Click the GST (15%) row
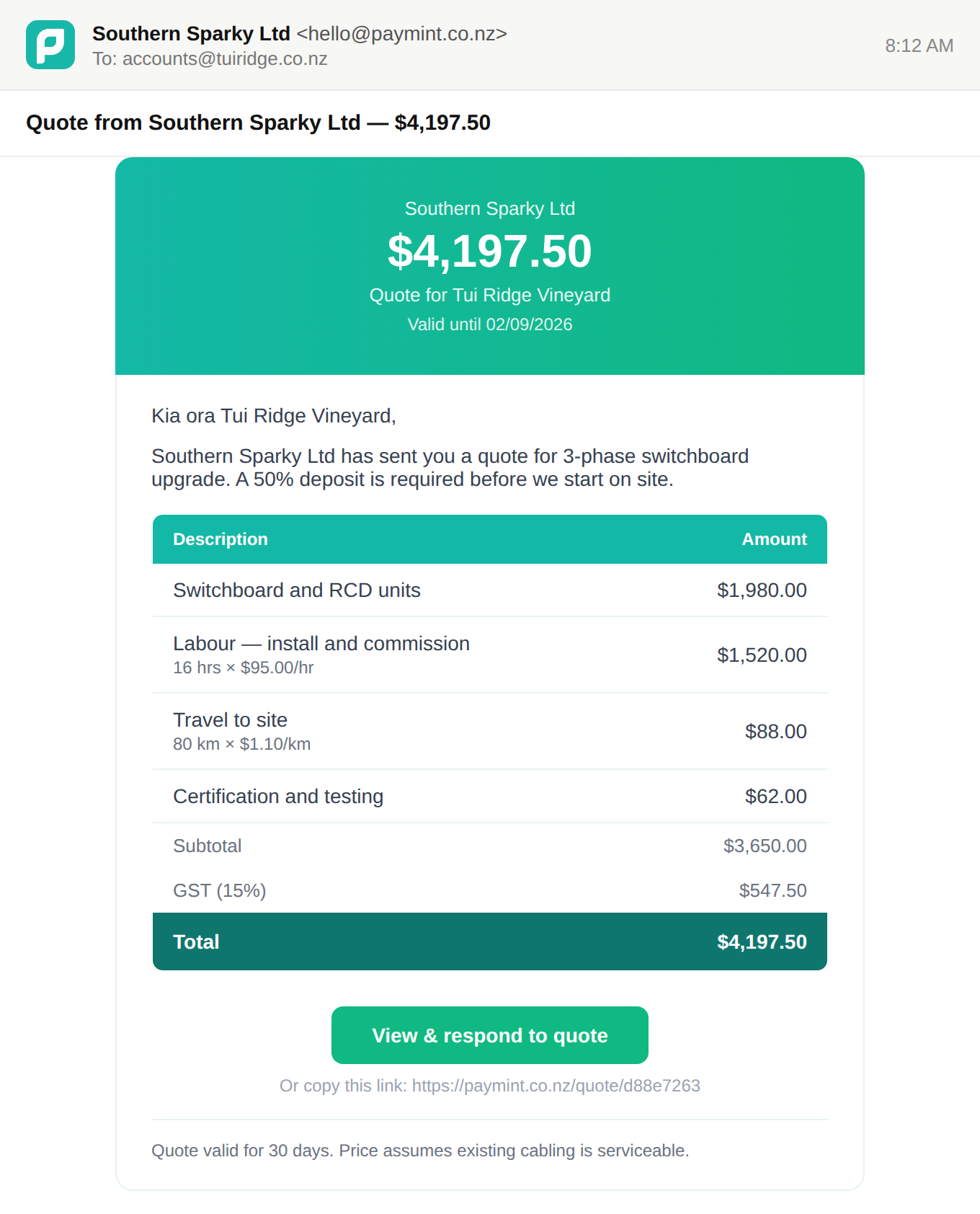980x1214 pixels. click(490, 890)
